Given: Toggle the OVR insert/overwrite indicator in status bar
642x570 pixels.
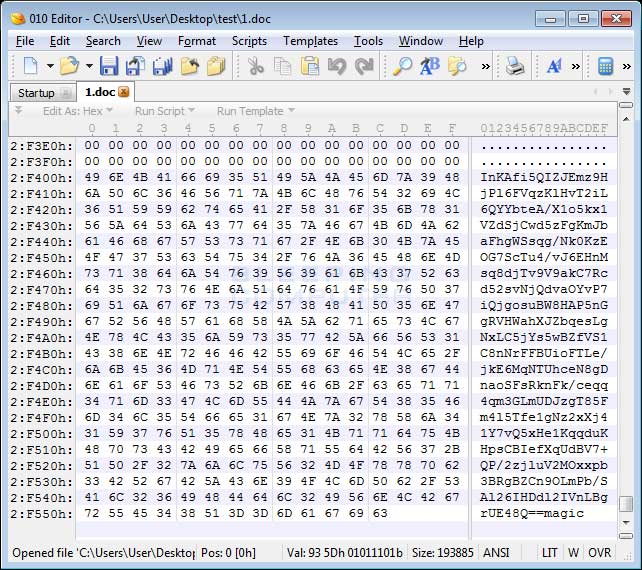Looking at the screenshot, I should (599, 553).
